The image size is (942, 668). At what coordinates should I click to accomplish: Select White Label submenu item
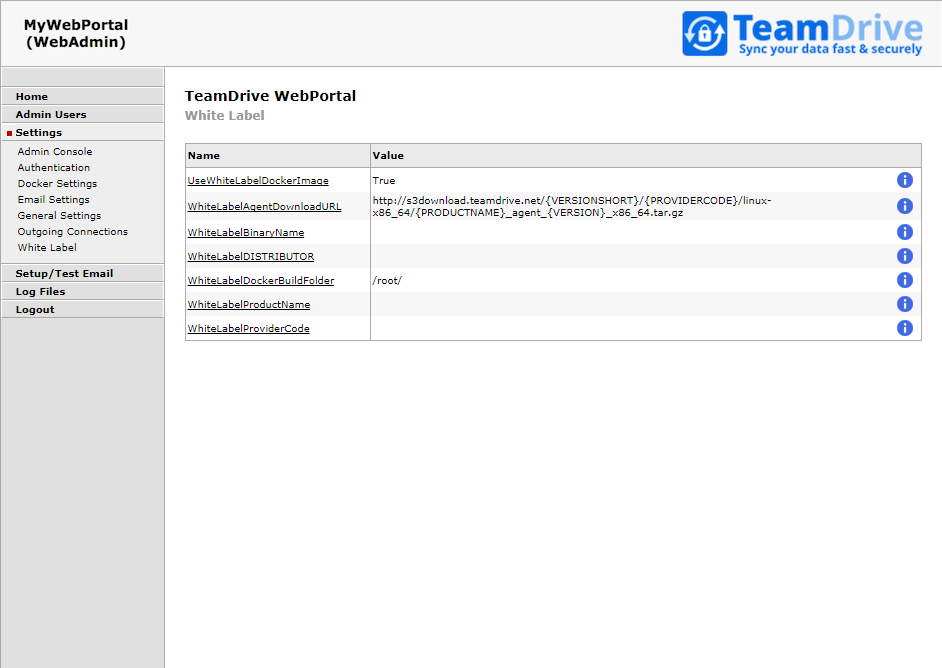tap(47, 247)
